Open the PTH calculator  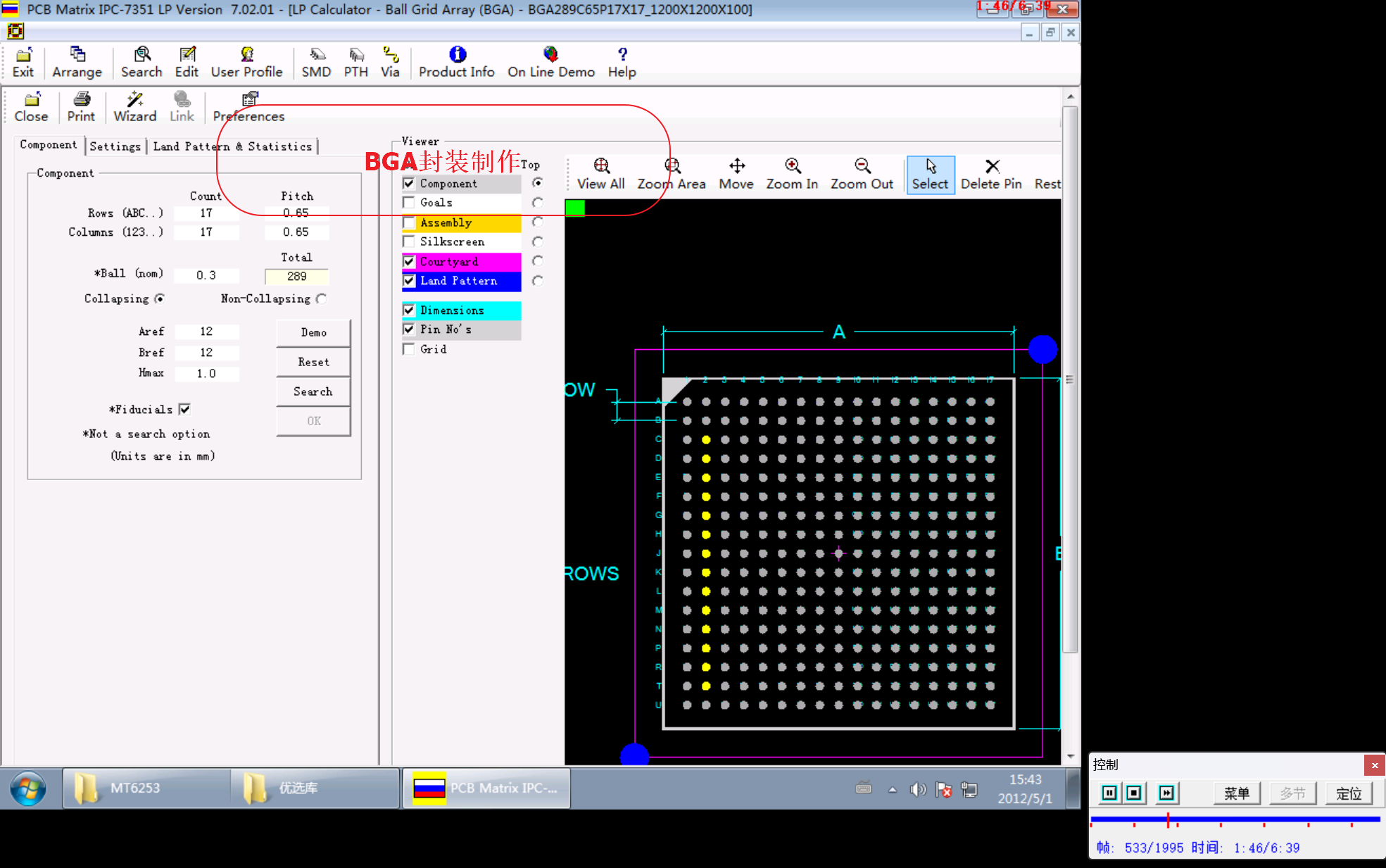coord(356,62)
